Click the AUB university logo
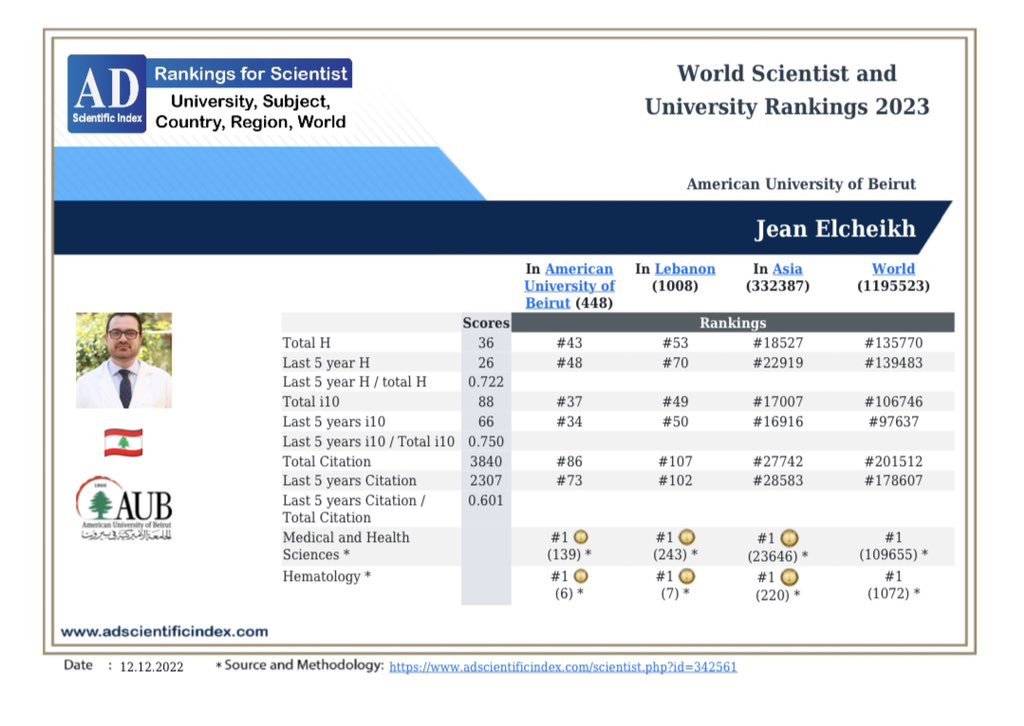The image size is (1024, 726). tap(124, 509)
